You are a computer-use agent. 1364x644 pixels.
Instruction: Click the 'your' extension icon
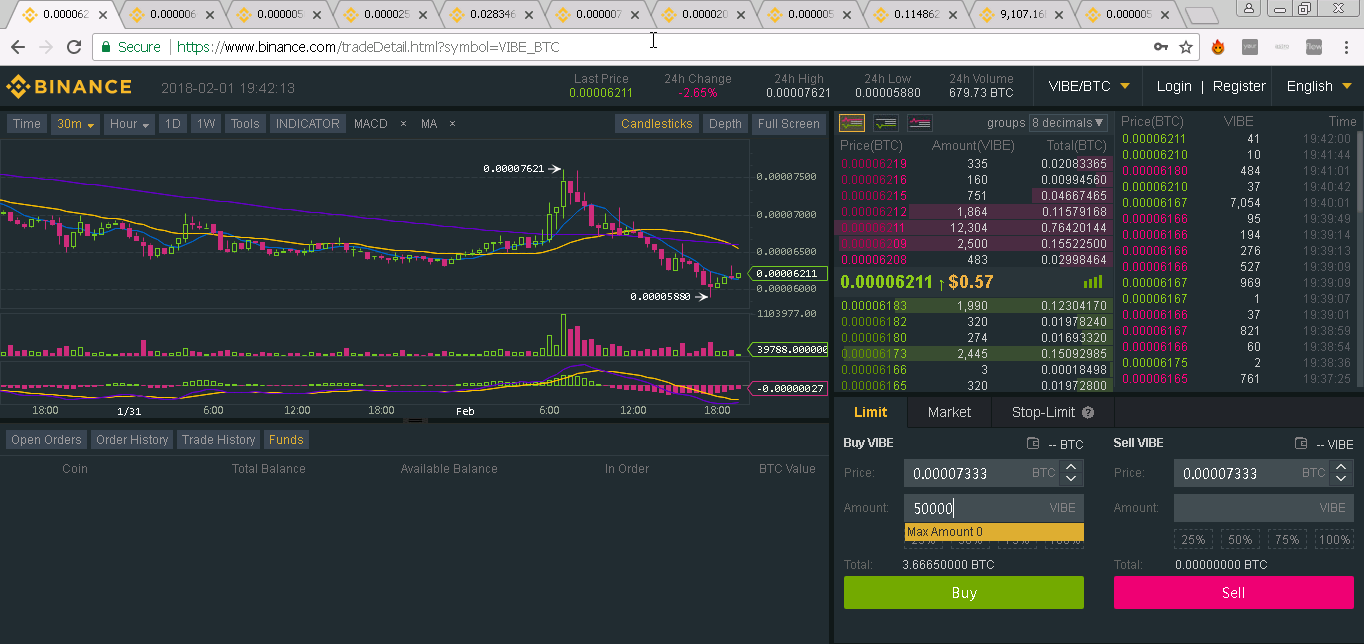click(x=1250, y=47)
